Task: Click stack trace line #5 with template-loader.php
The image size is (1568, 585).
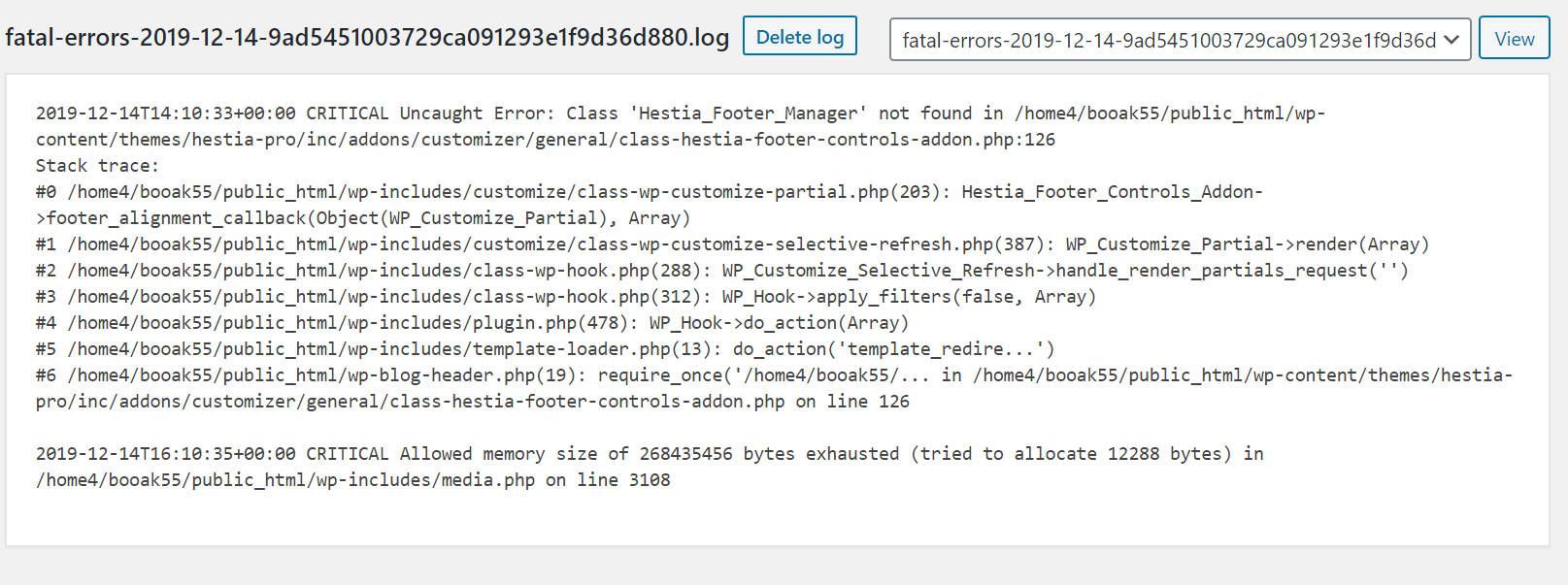Action: (546, 349)
